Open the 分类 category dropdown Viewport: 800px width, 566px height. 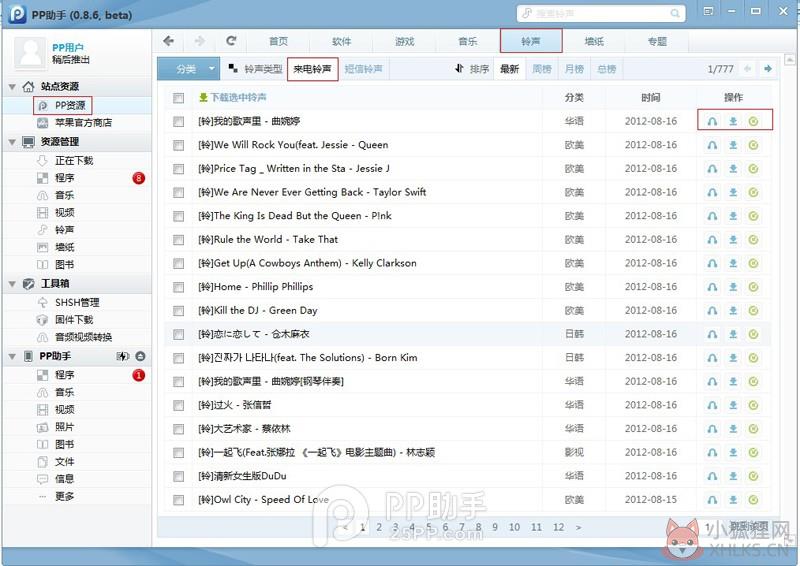coord(188,68)
